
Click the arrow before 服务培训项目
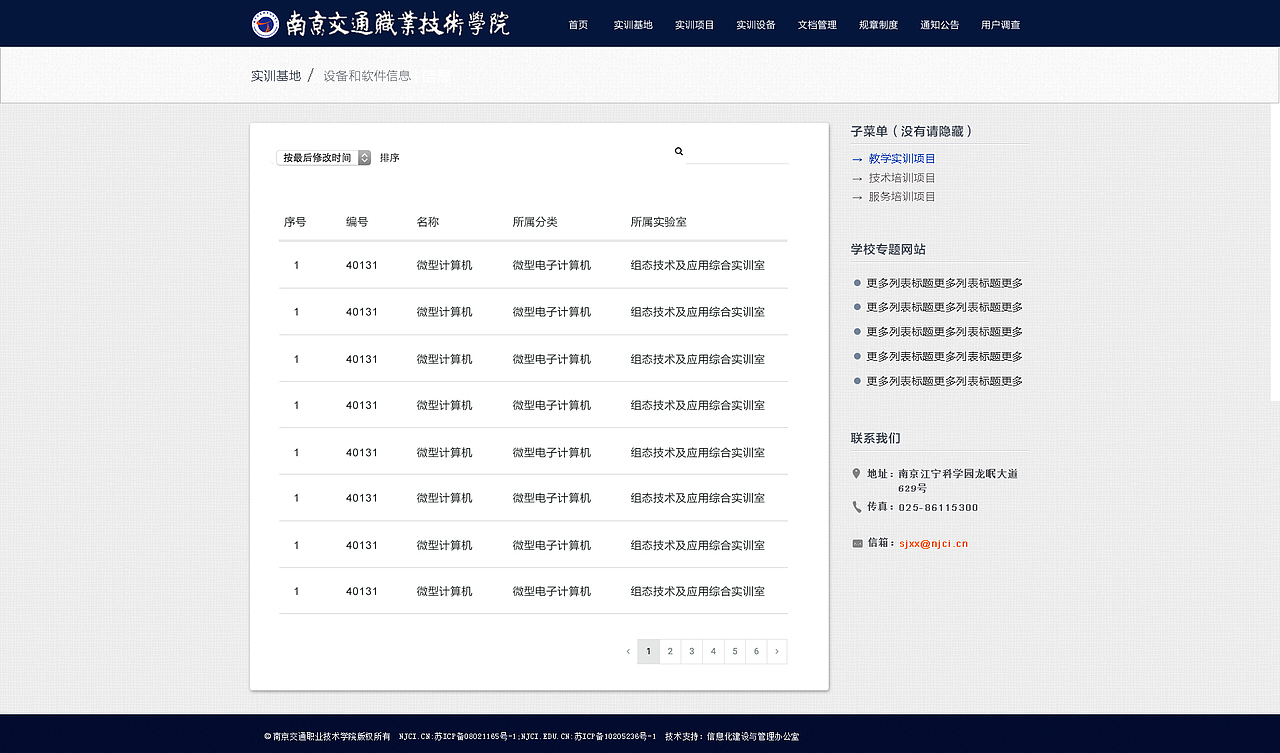pos(857,197)
